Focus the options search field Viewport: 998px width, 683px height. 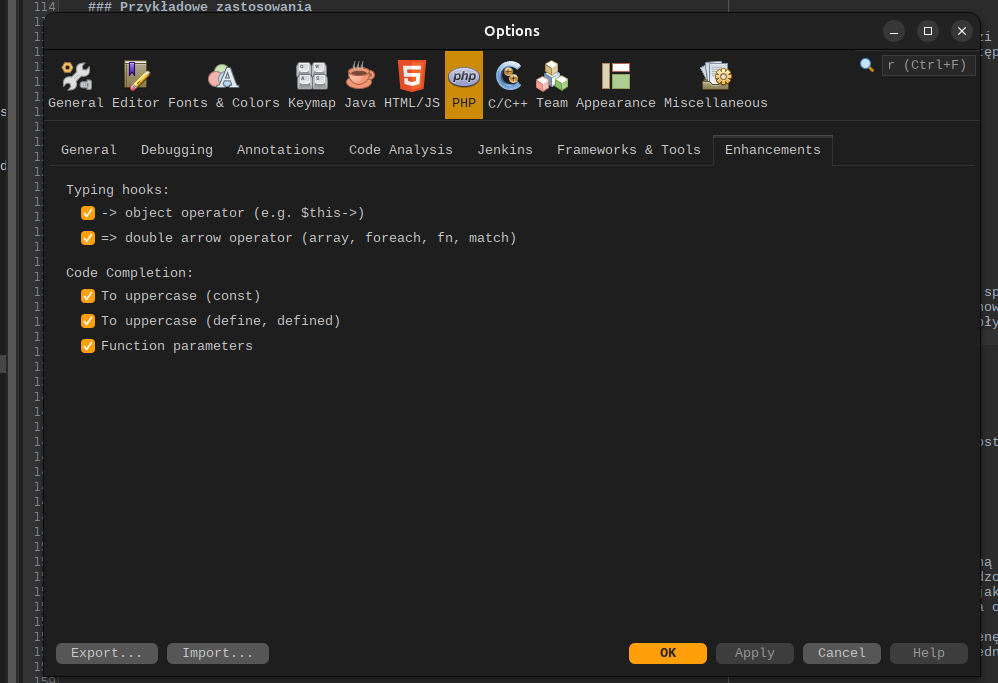click(x=927, y=66)
